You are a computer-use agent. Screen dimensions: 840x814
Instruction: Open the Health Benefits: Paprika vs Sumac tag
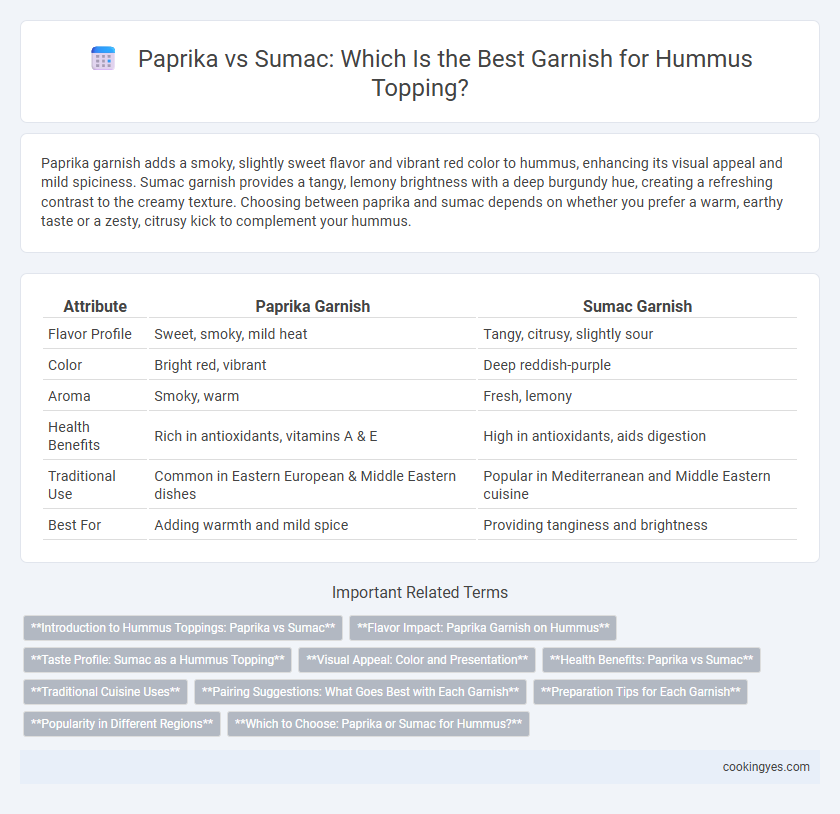pyautogui.click(x=651, y=660)
